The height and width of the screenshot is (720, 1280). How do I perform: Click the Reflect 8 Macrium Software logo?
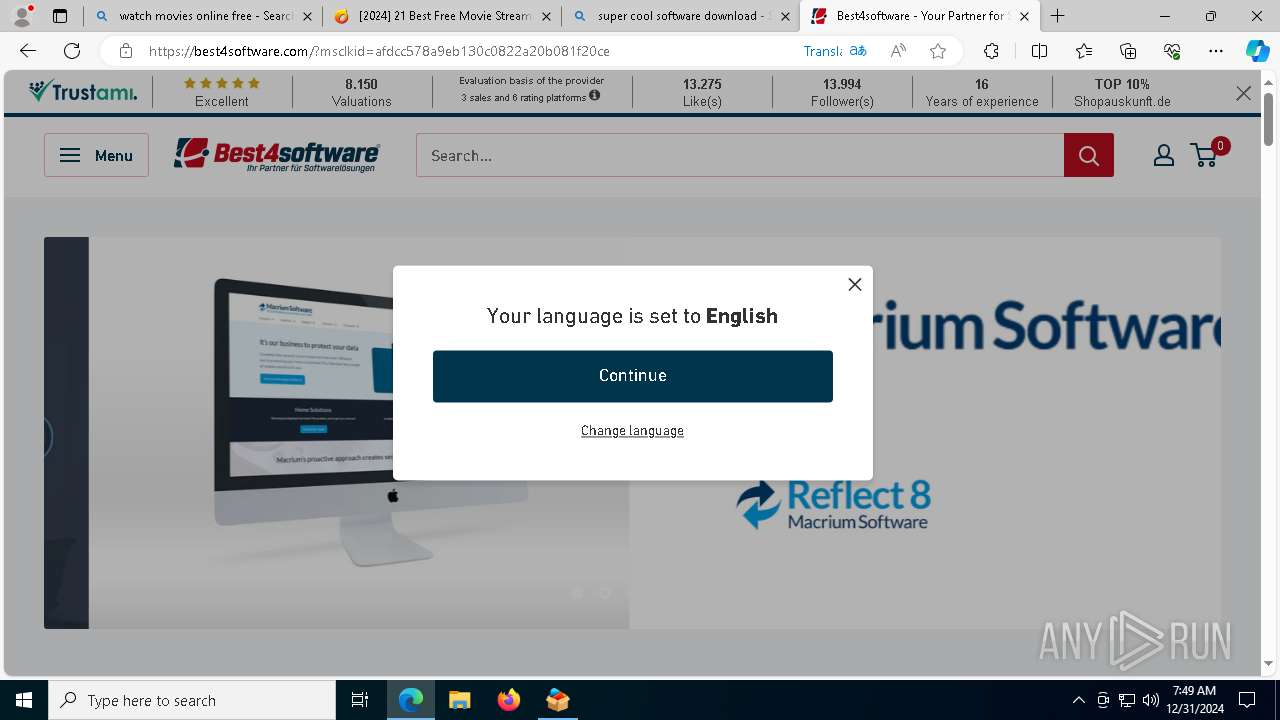click(x=833, y=504)
